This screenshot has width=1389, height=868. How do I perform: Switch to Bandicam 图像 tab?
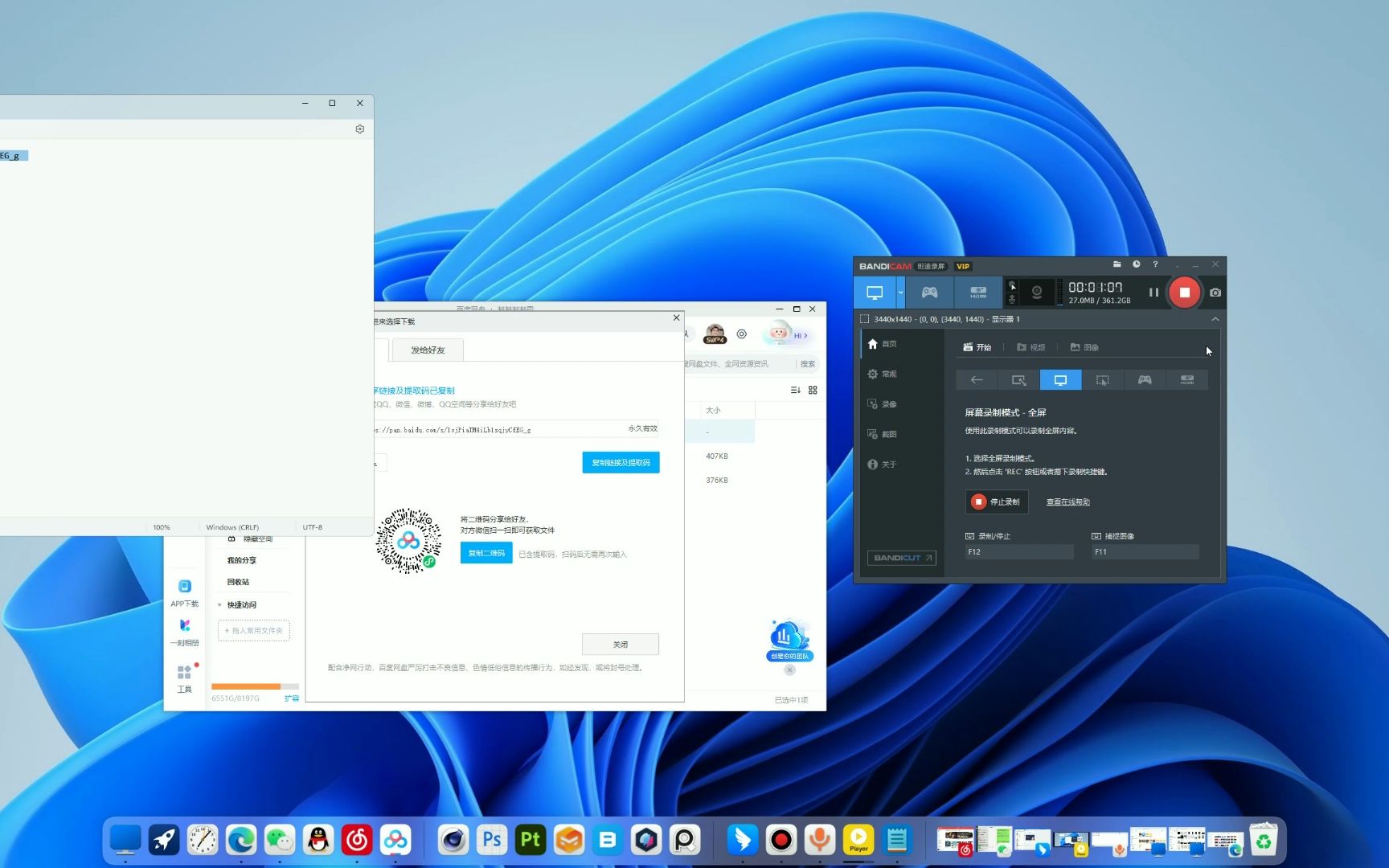pos(1084,347)
